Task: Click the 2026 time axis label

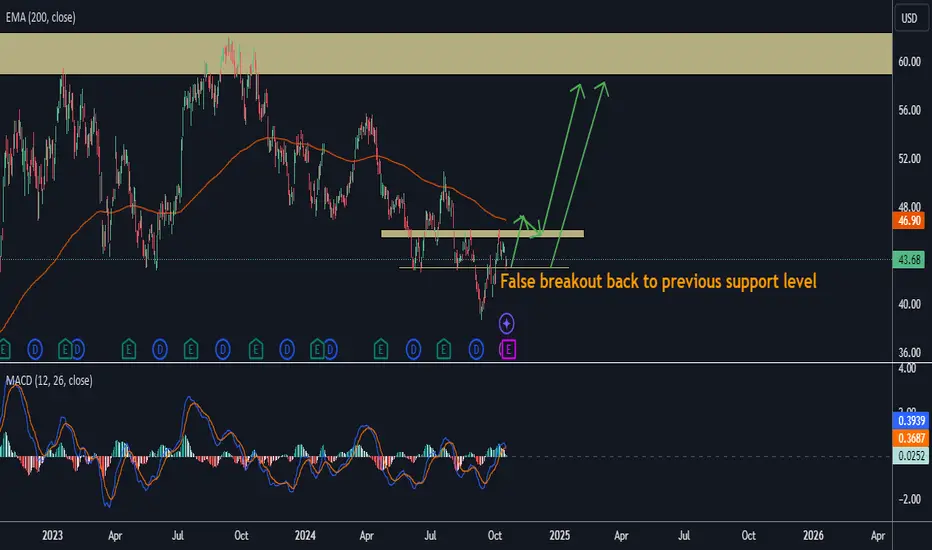Action: pos(813,536)
